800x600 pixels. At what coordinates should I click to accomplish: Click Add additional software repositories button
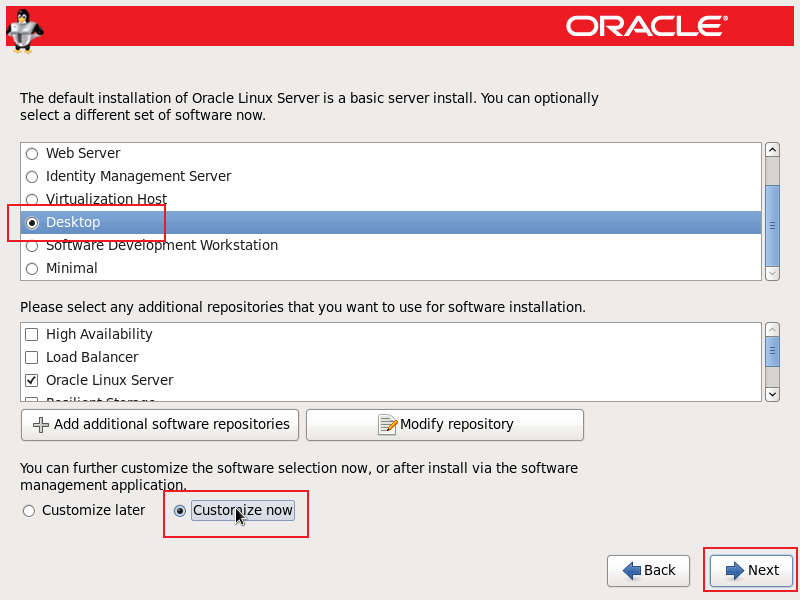coord(160,424)
